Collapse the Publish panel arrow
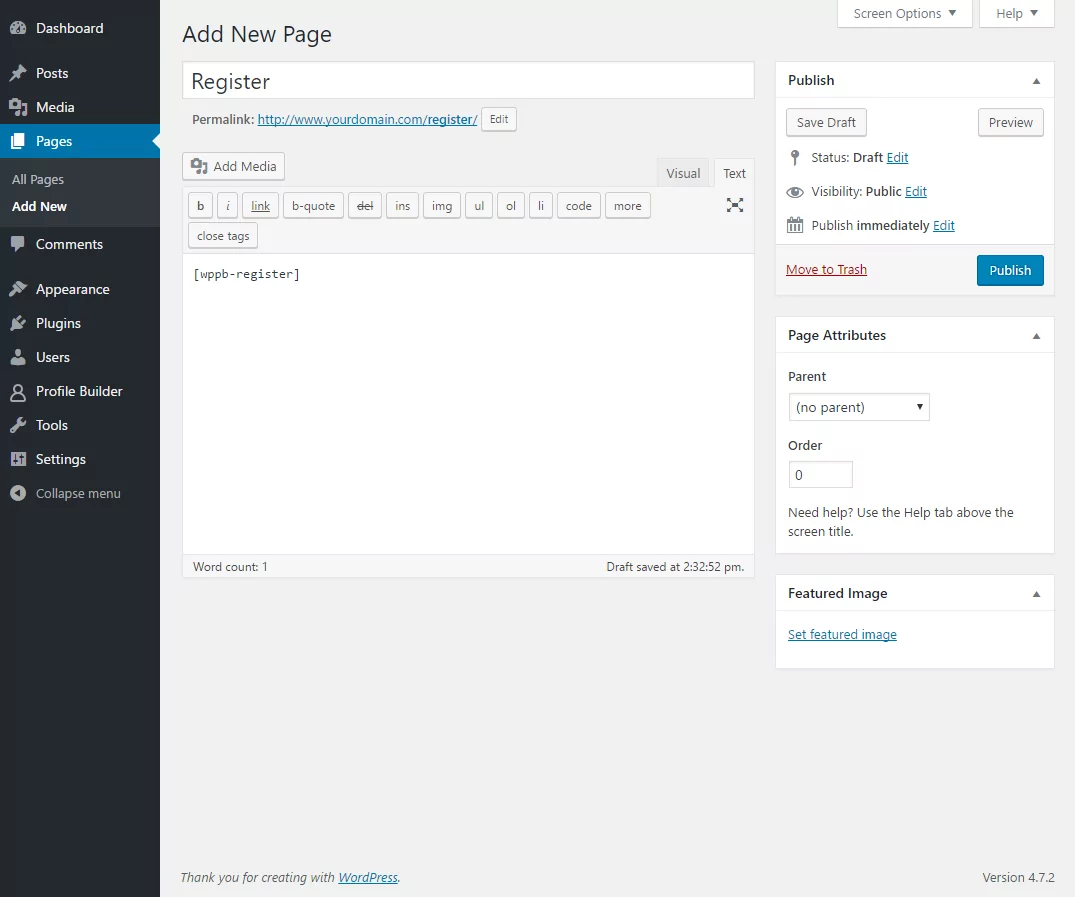 click(x=1036, y=81)
